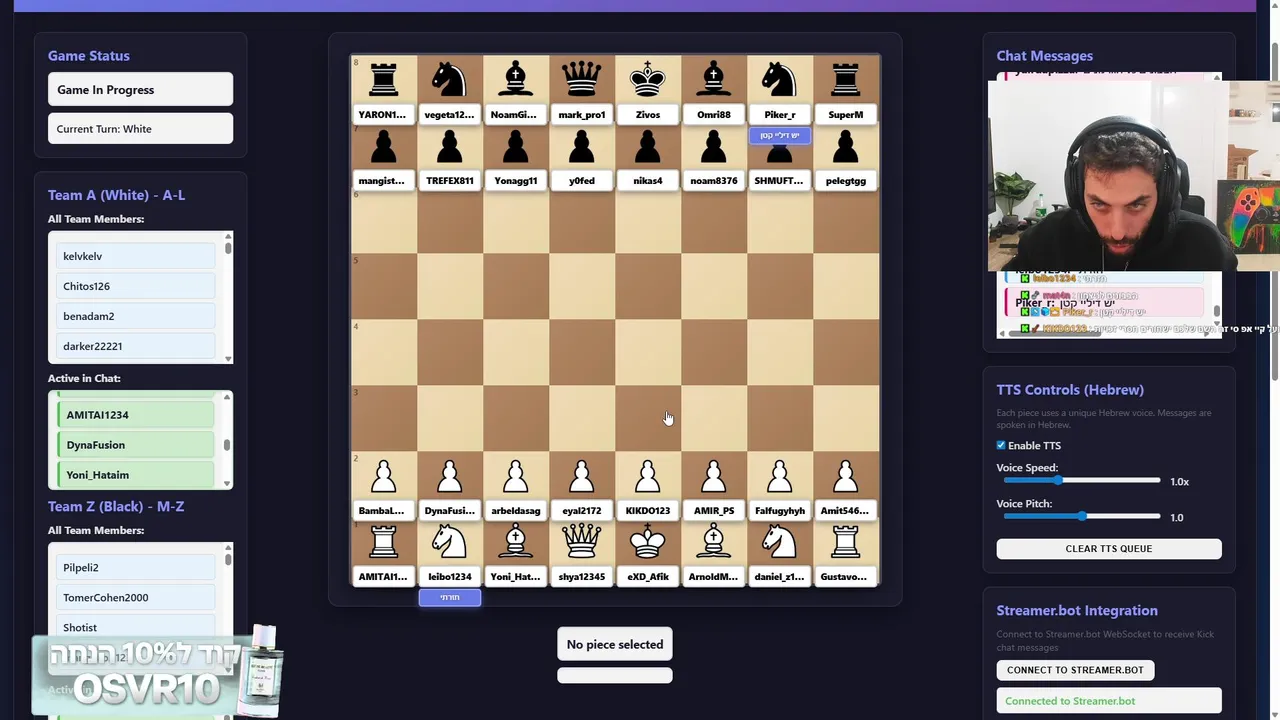The image size is (1280, 720).
Task: Click Team Z member TomerCohen2000
Action: pyautogui.click(x=138, y=598)
